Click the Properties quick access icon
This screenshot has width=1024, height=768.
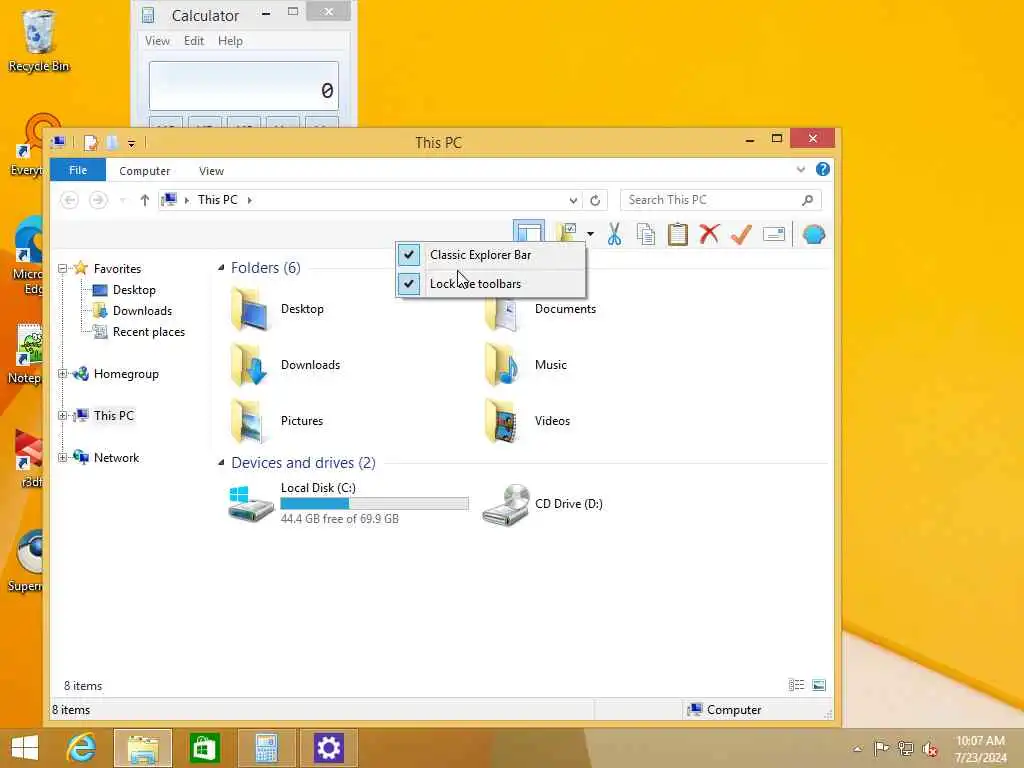click(x=91, y=142)
